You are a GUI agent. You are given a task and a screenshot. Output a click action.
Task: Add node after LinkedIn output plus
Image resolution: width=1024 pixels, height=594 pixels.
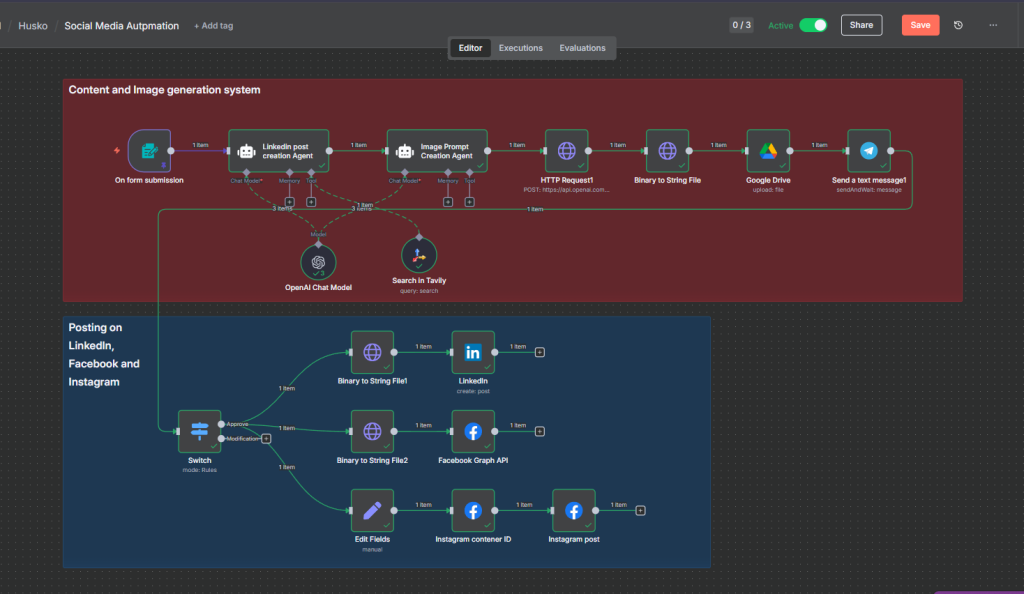(x=540, y=352)
